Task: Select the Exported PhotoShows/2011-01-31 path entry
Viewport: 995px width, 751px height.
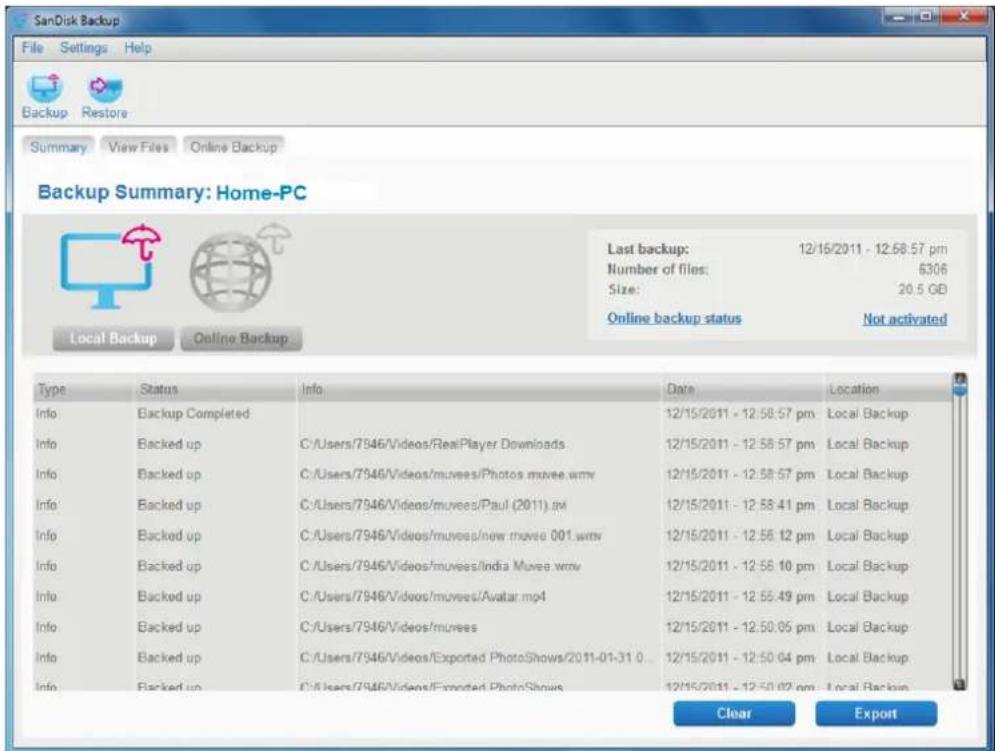Action: click(476, 658)
